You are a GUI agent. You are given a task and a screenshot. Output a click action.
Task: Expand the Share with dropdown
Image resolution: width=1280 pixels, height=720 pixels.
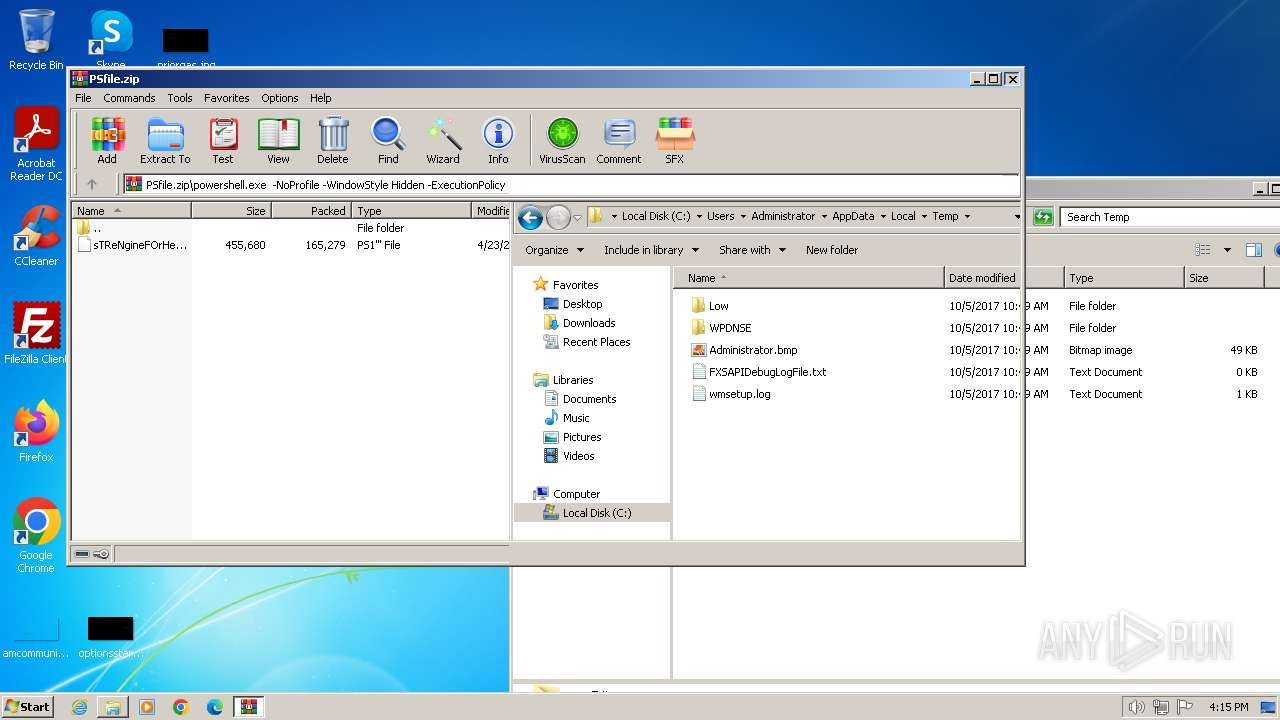pyautogui.click(x=752, y=250)
